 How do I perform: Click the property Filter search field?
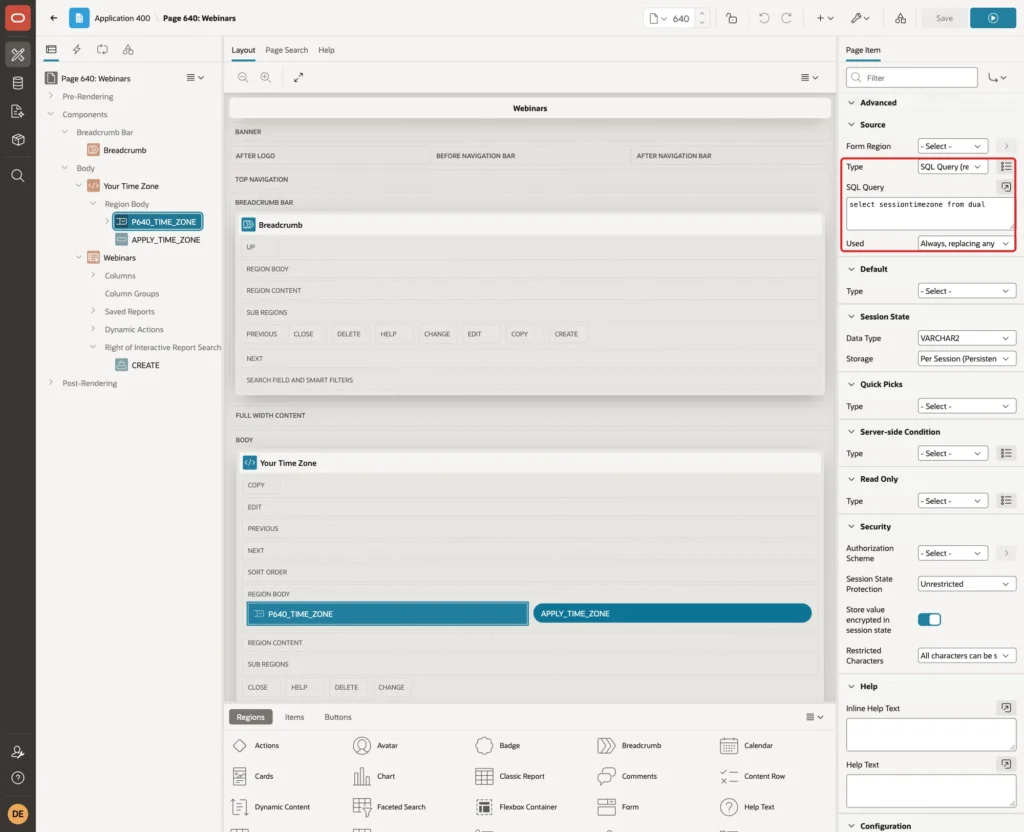[x=912, y=78]
